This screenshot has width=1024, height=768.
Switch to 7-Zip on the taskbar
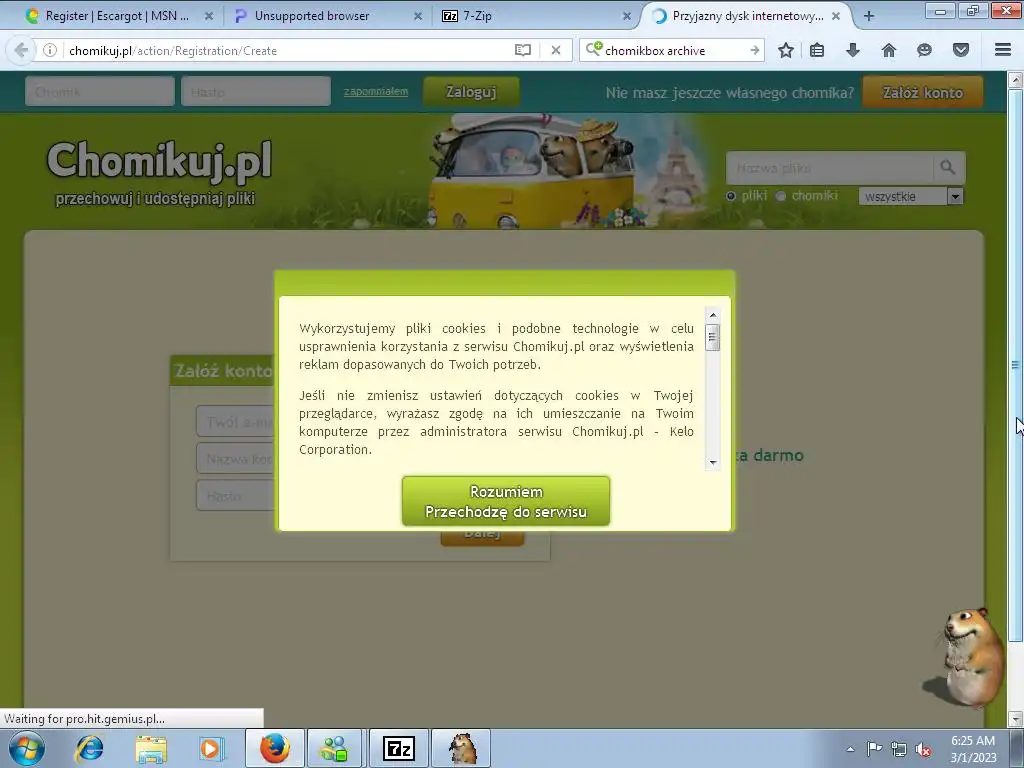coord(398,748)
